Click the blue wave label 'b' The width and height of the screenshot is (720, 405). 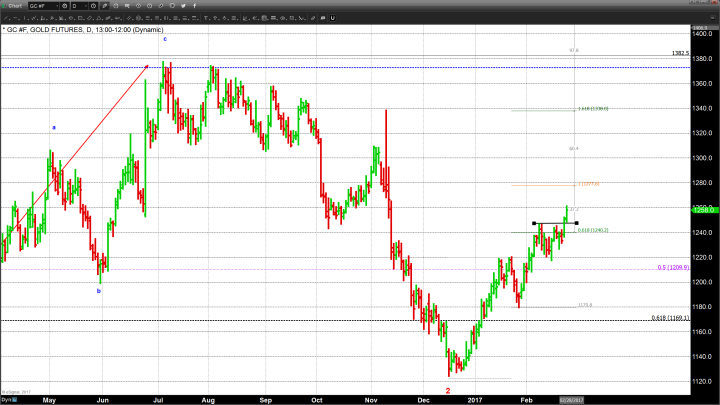pos(99,291)
